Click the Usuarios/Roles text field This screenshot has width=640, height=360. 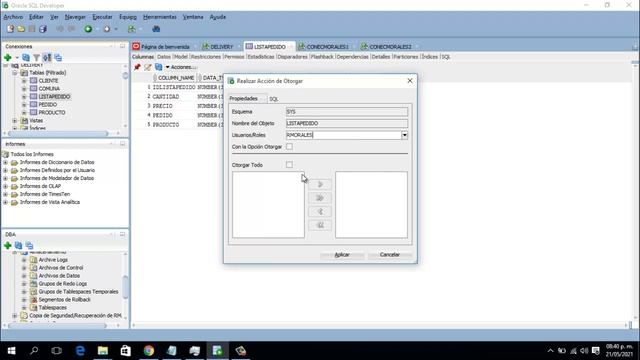[x=343, y=135]
